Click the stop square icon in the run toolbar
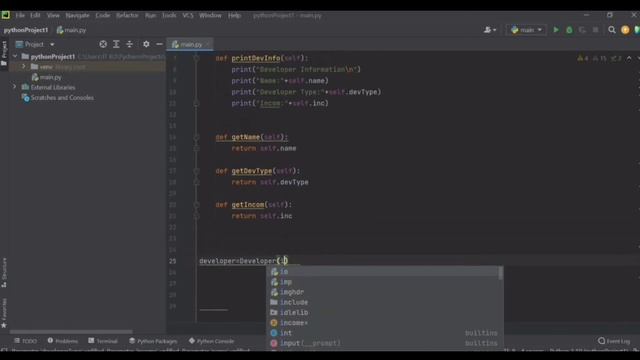This screenshot has width=640, height=360. (x=596, y=30)
